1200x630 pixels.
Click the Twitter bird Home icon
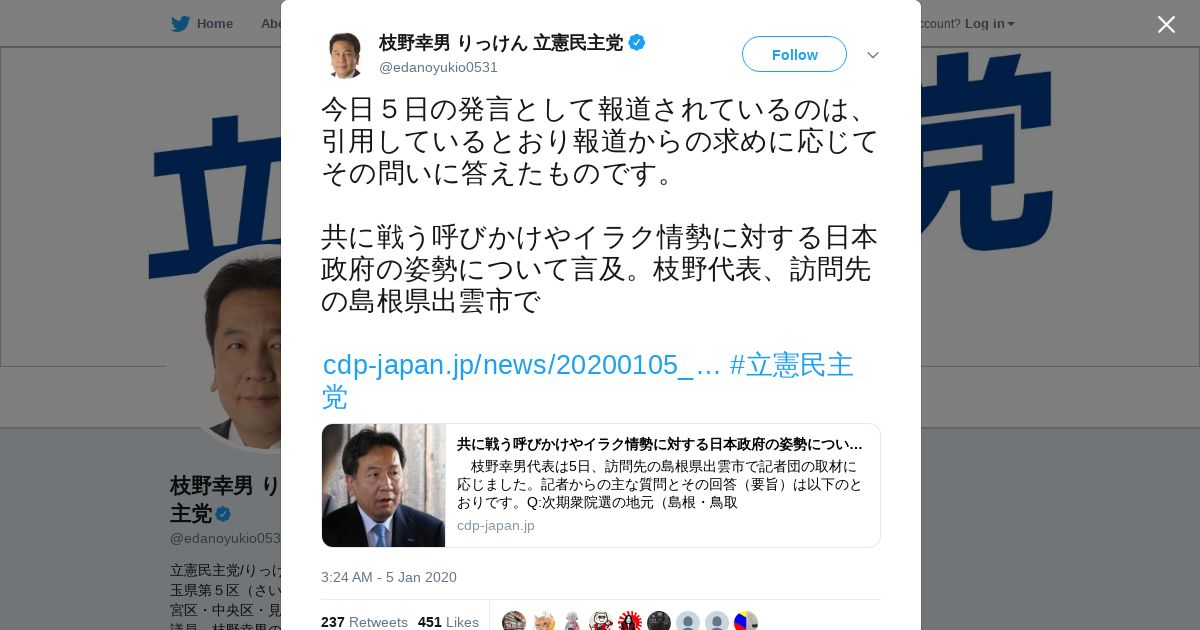(x=180, y=23)
